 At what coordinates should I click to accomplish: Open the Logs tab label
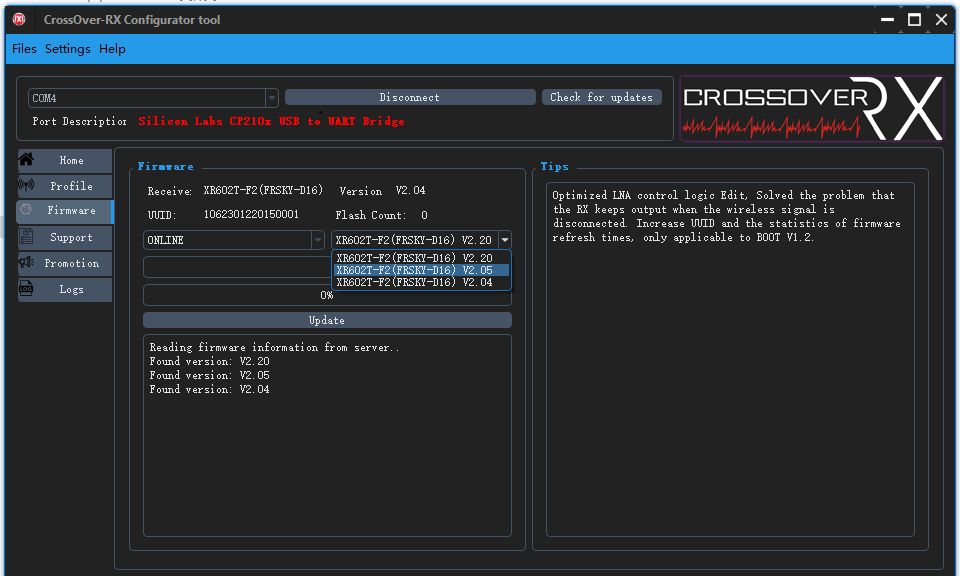72,290
